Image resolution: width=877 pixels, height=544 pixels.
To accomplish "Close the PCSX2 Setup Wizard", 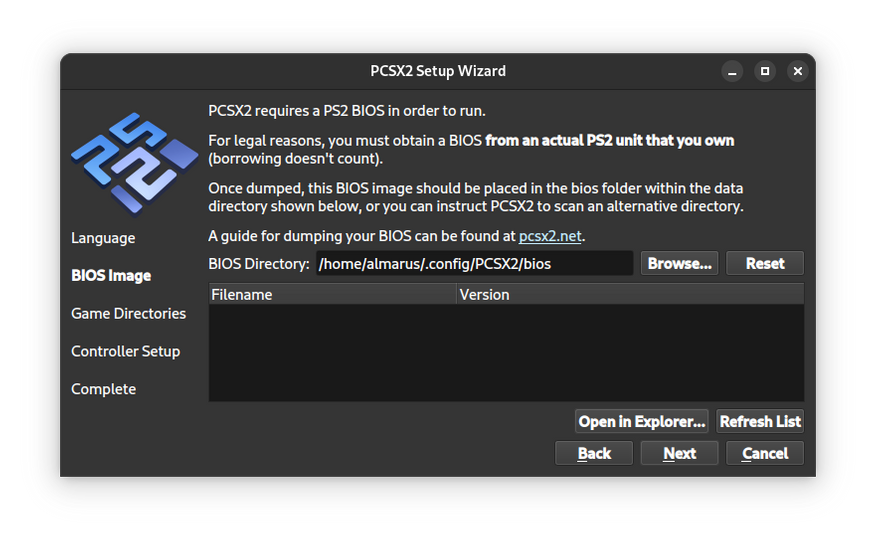I will 798,71.
